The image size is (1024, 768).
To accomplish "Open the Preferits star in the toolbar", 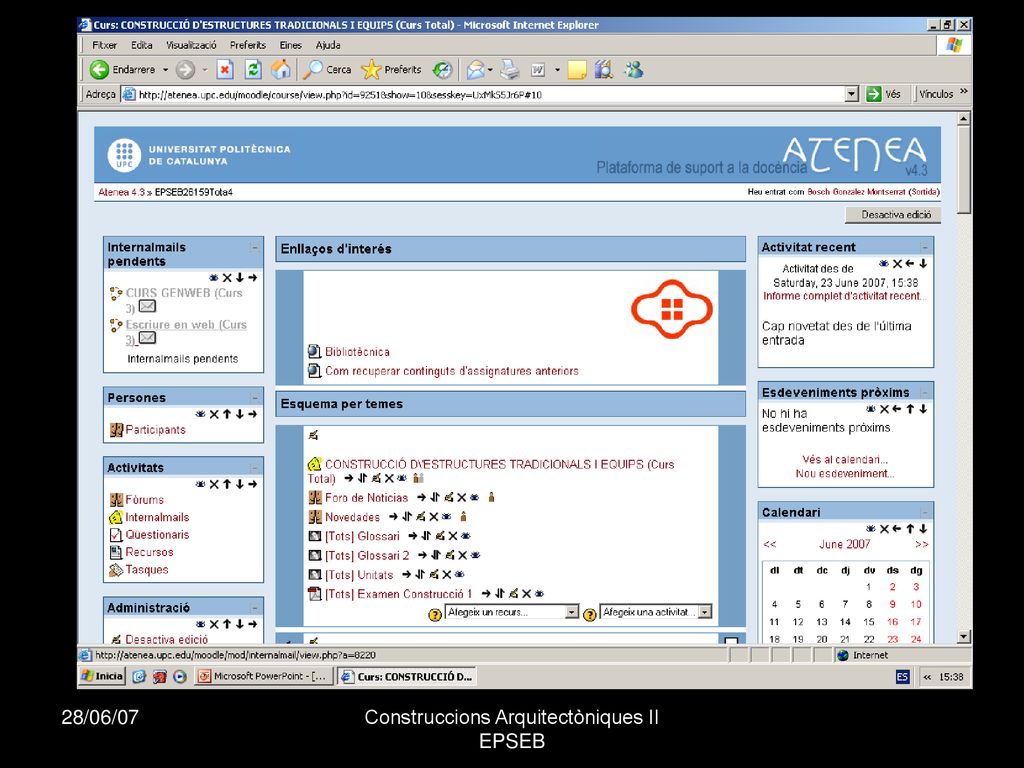I will tap(391, 69).
